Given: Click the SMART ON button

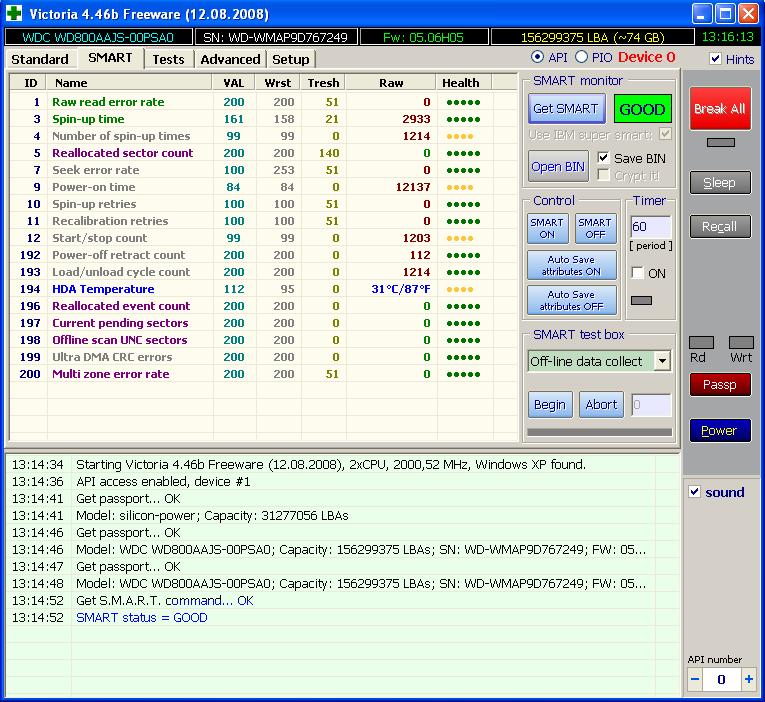Looking at the screenshot, I should point(547,228).
